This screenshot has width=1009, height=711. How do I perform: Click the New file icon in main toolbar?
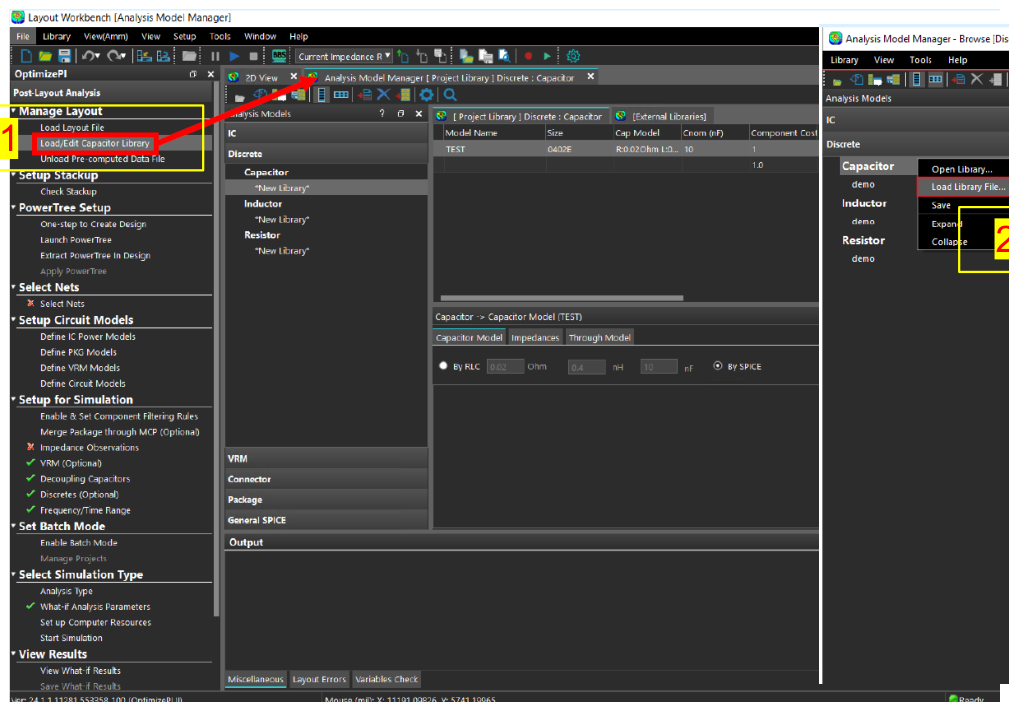(x=26, y=57)
